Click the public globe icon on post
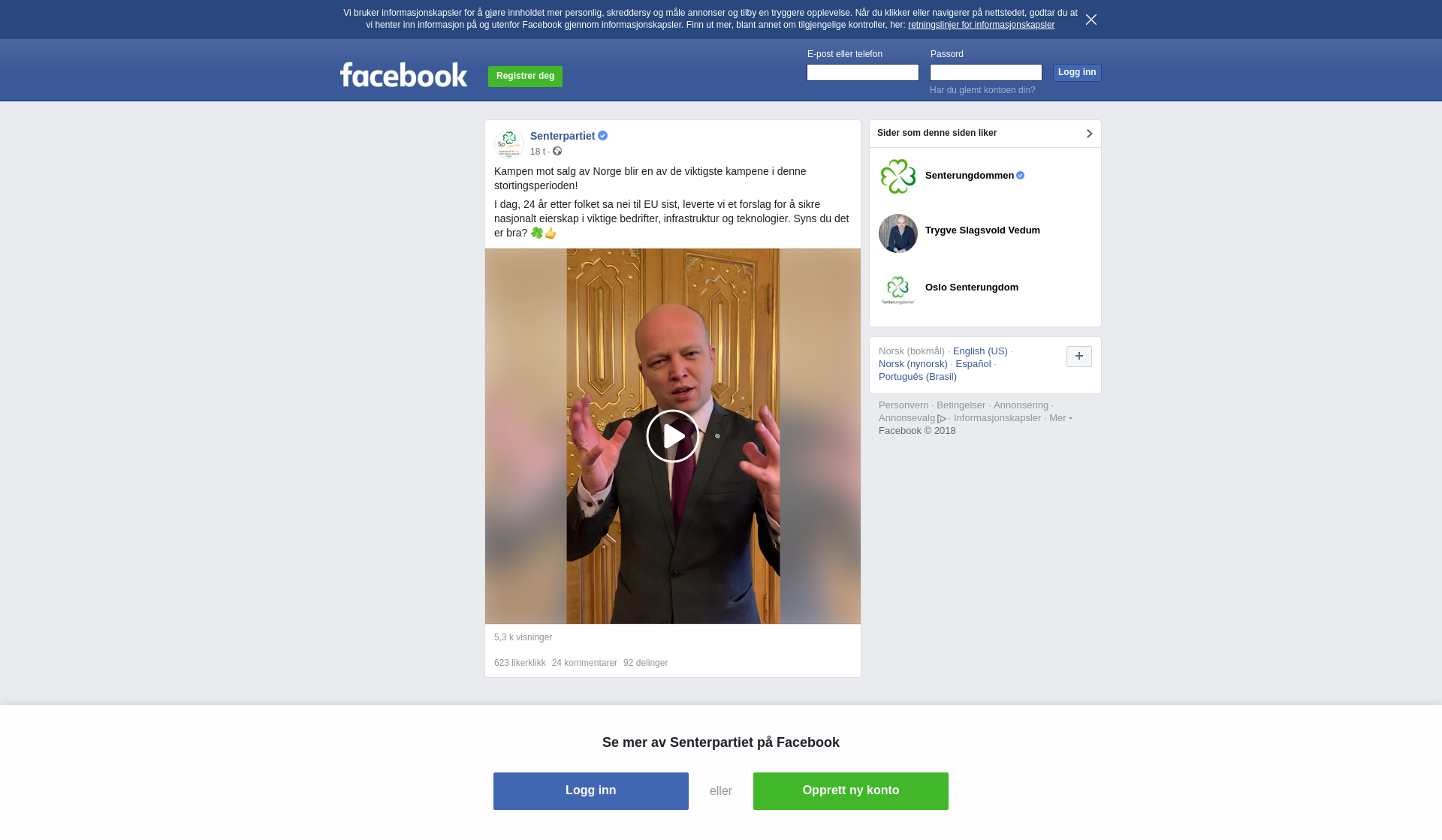Viewport: 1442px width, 840px height. click(x=557, y=151)
